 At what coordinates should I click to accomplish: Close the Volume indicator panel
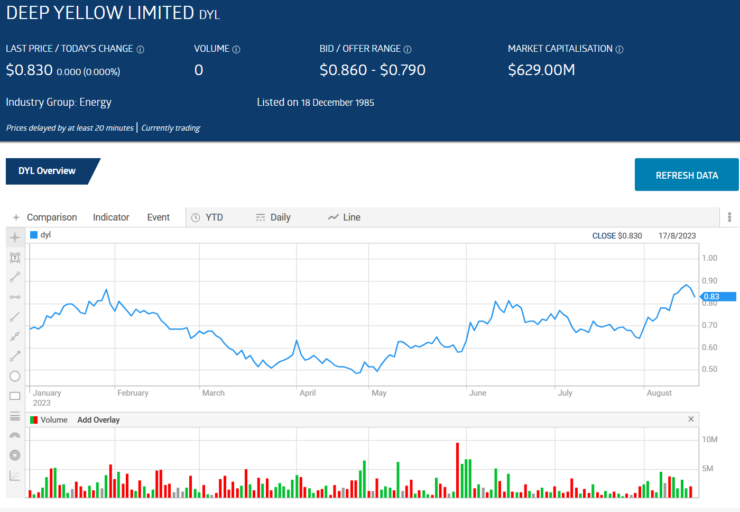691,419
